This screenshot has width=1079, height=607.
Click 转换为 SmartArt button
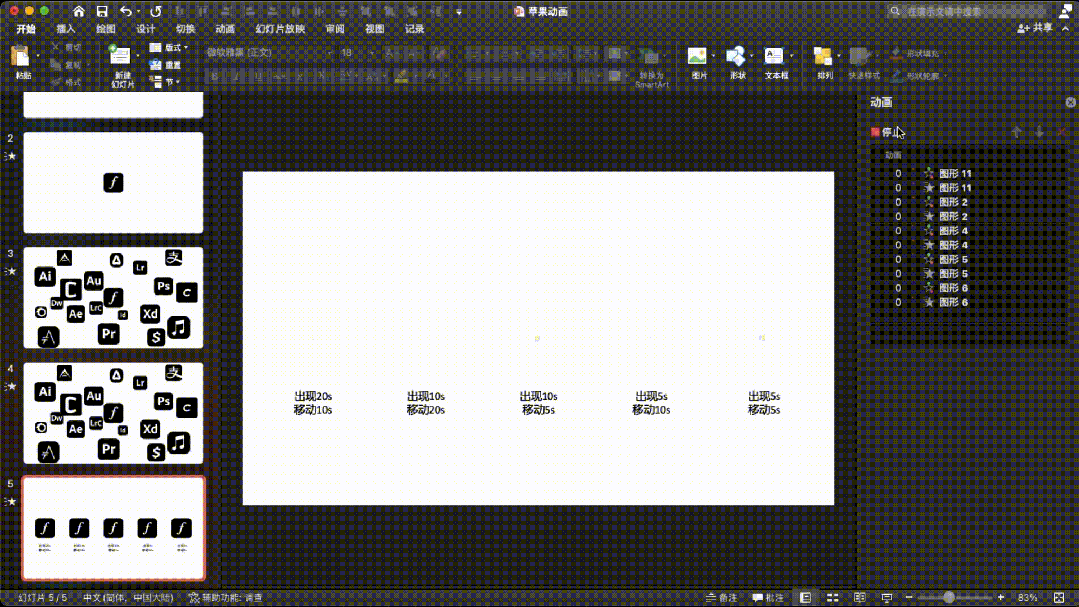[651, 65]
